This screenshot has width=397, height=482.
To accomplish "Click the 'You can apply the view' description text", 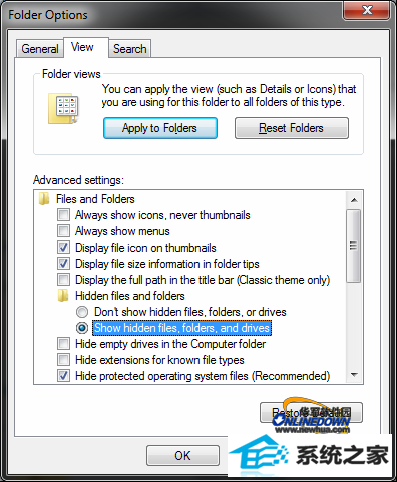I will pyautogui.click(x=229, y=95).
